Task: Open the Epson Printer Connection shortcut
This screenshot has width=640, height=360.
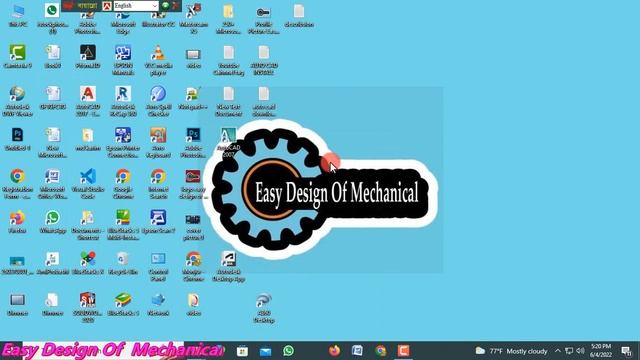Action: click(123, 142)
